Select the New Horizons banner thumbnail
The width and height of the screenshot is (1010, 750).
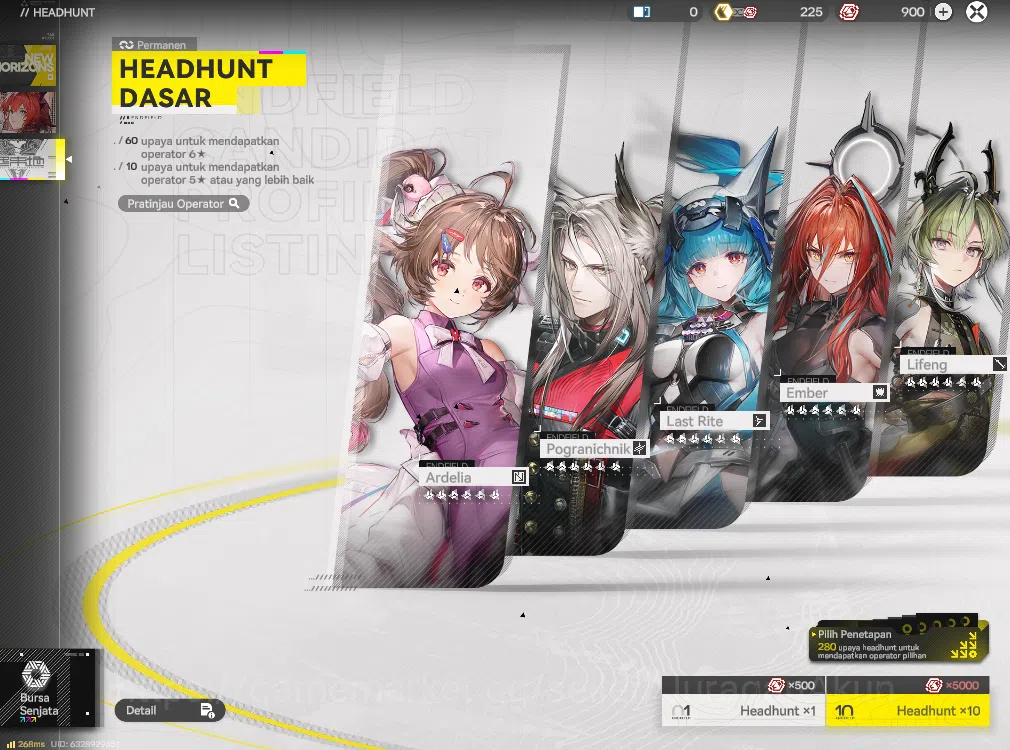28,65
